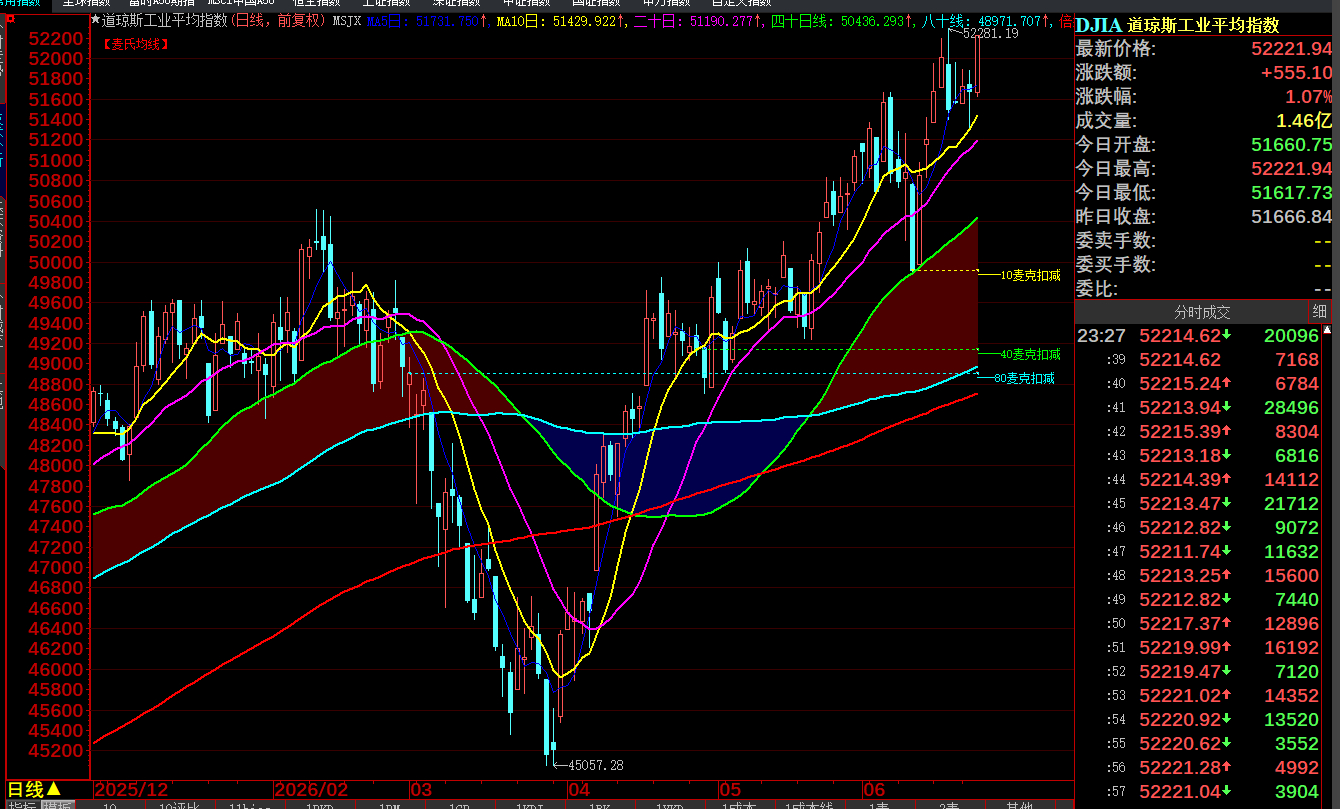Viewport: 1340px width, 809px height.
Task: Click the 最新价格 value 52221.94
Action: 1291,49
